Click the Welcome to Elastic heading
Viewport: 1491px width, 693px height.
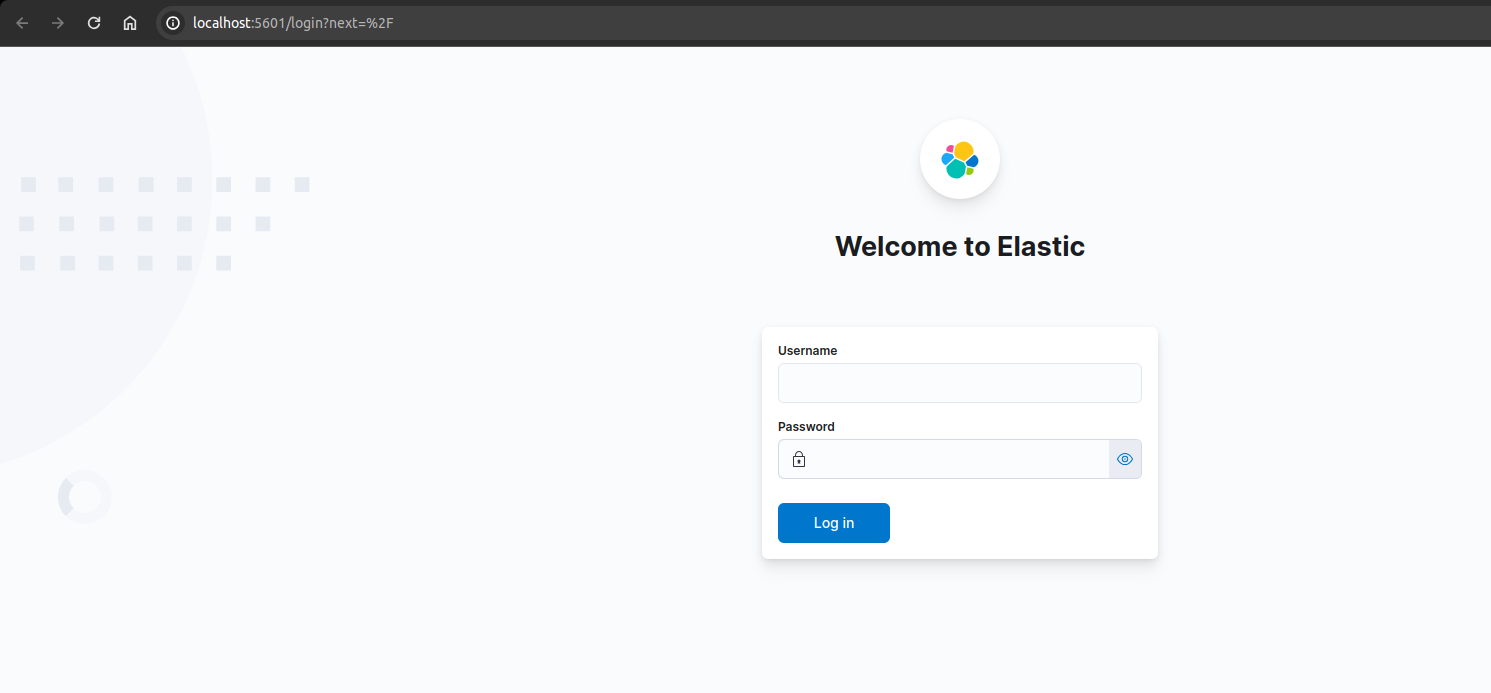(x=960, y=246)
